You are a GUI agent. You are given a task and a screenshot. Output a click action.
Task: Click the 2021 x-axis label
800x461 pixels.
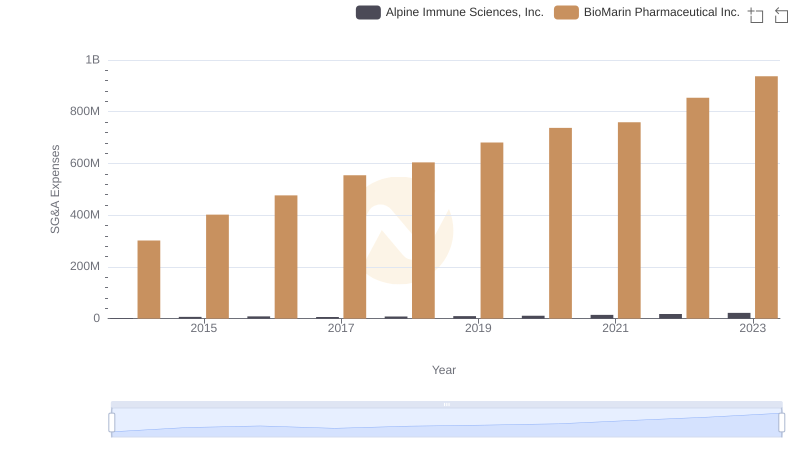(615, 328)
